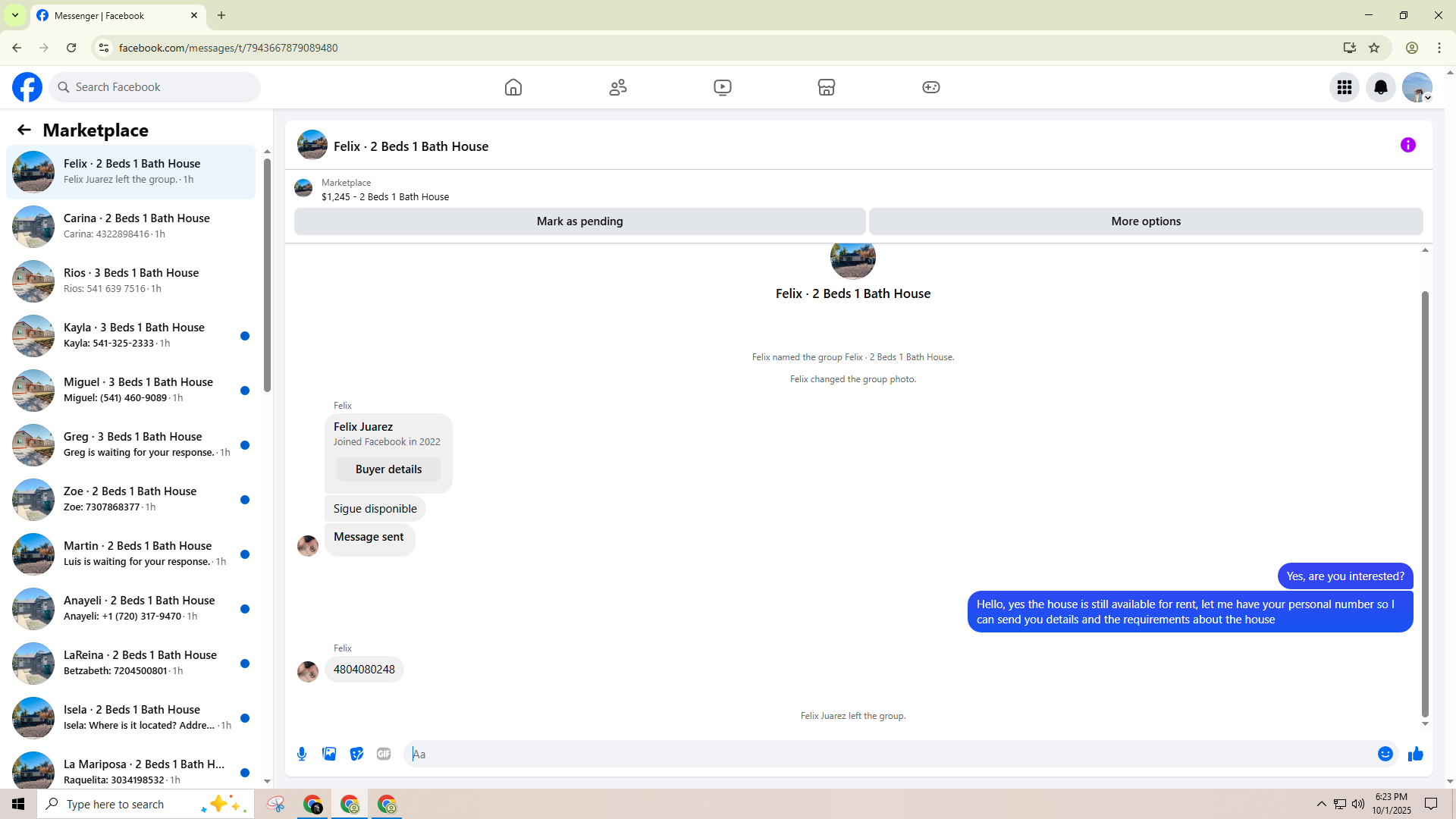
Task: Open the Gaming controller icon
Action: point(931,87)
